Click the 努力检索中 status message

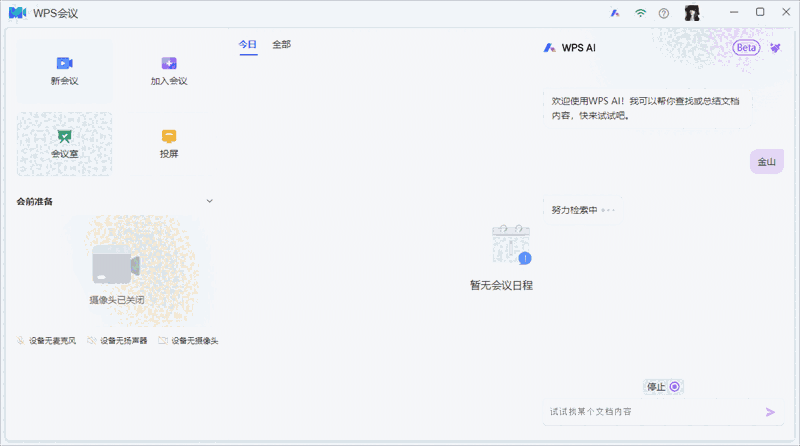pyautogui.click(x=583, y=210)
